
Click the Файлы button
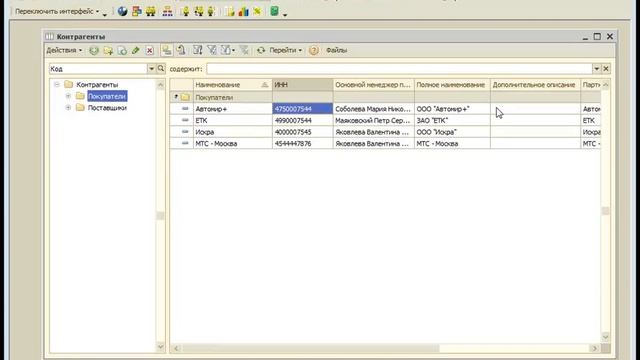336,50
